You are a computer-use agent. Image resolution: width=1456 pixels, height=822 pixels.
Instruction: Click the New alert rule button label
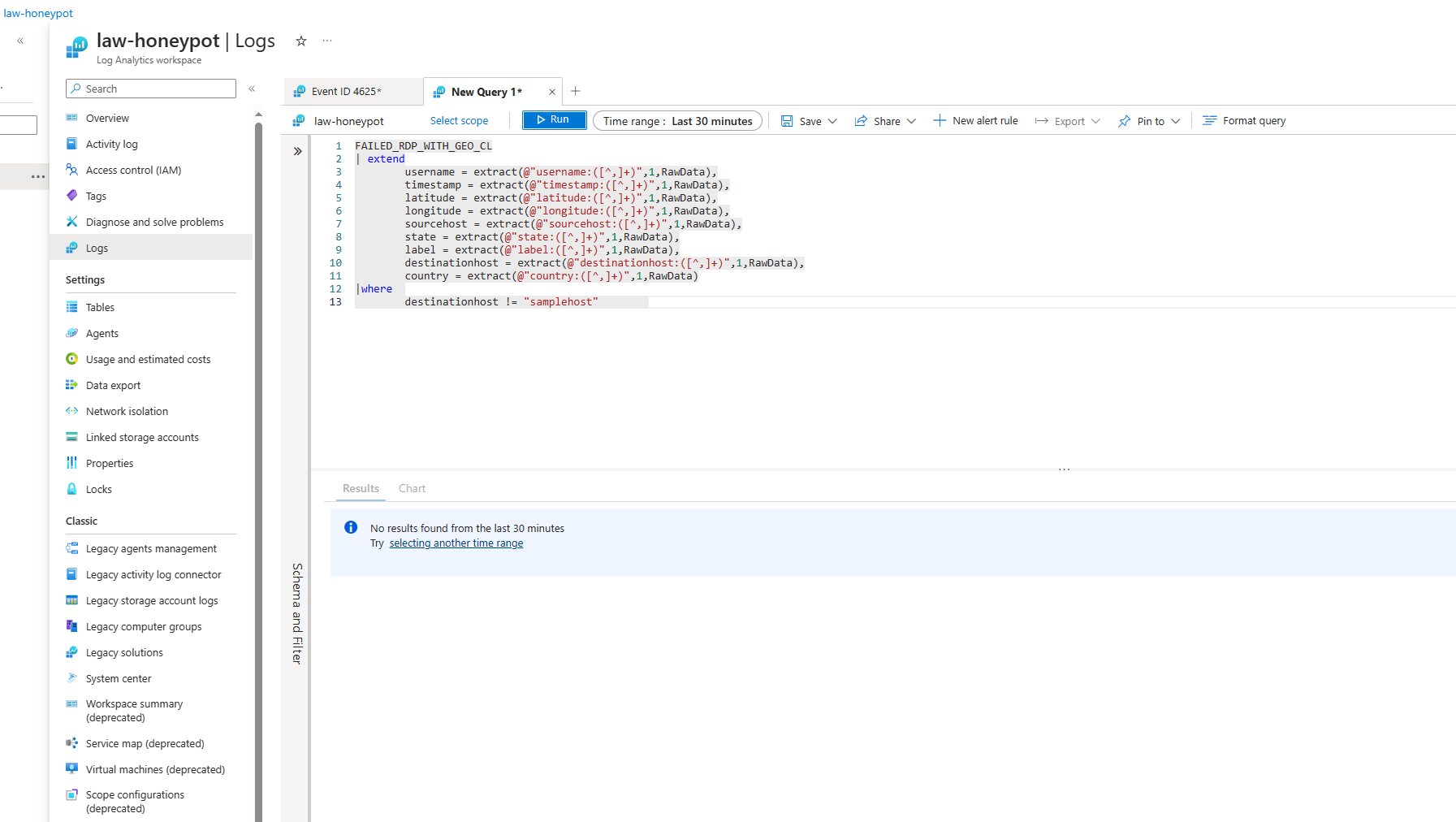(x=985, y=120)
